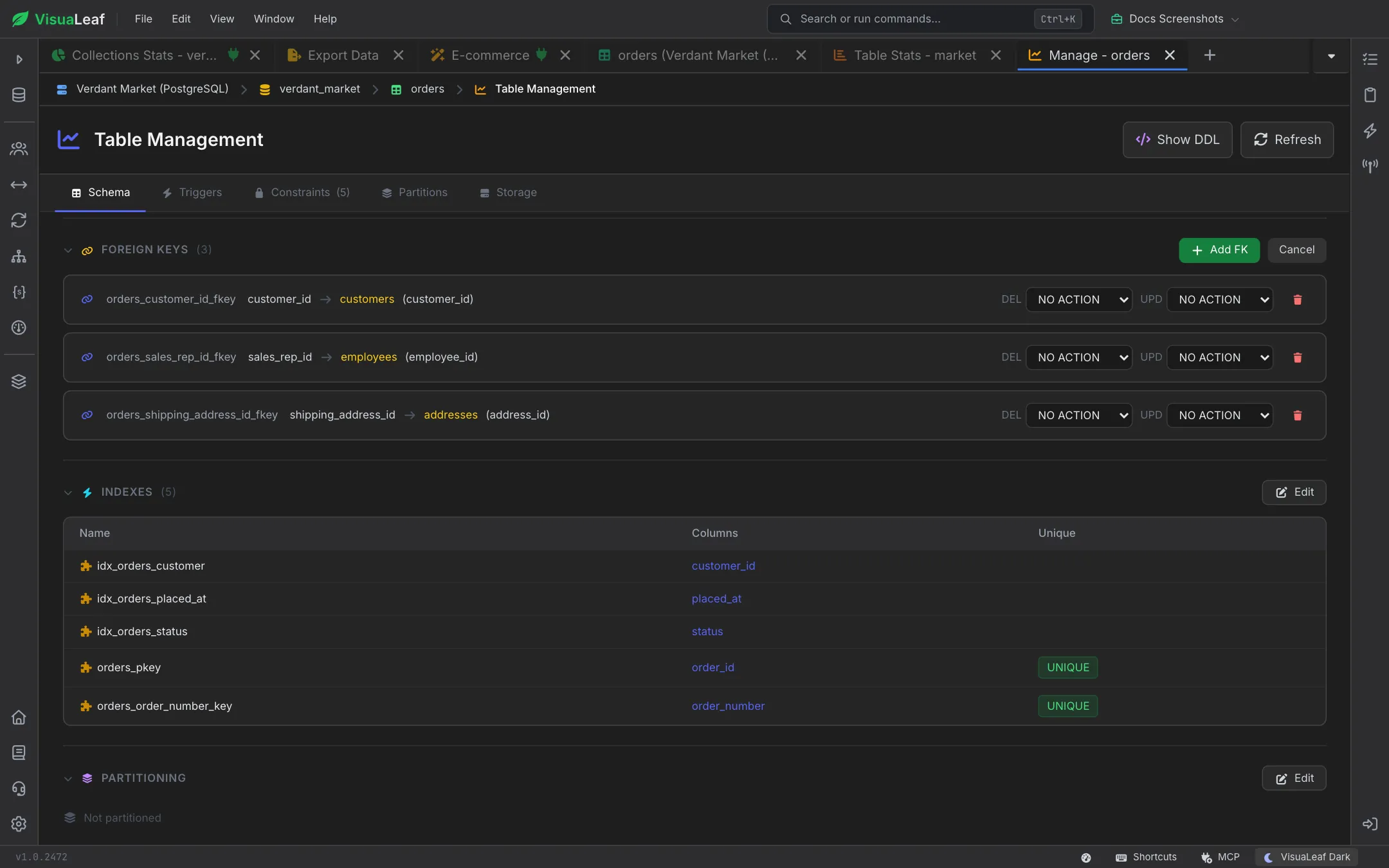Open the task list icon on right panel

tap(1370, 60)
